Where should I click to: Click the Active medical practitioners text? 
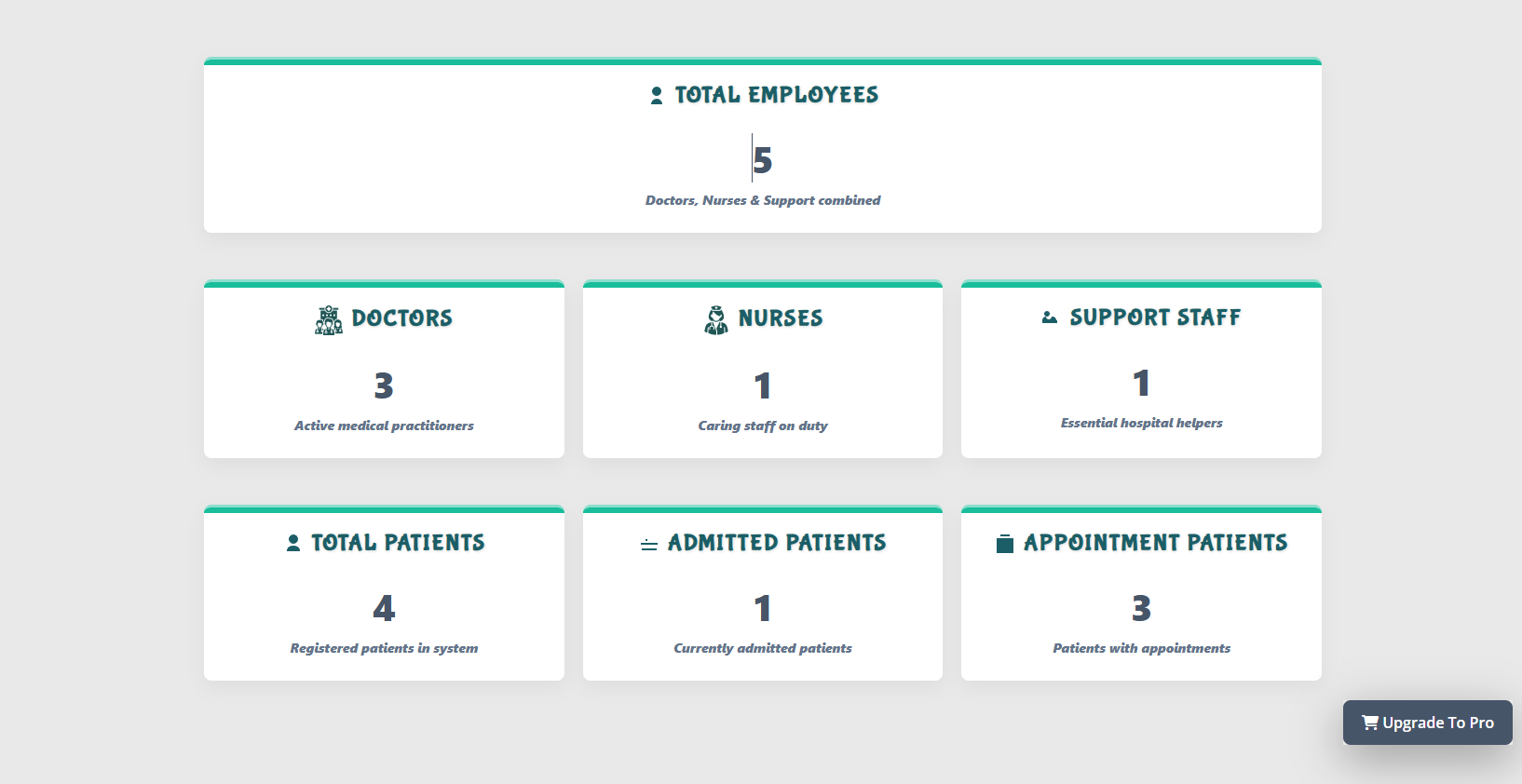[x=384, y=426]
